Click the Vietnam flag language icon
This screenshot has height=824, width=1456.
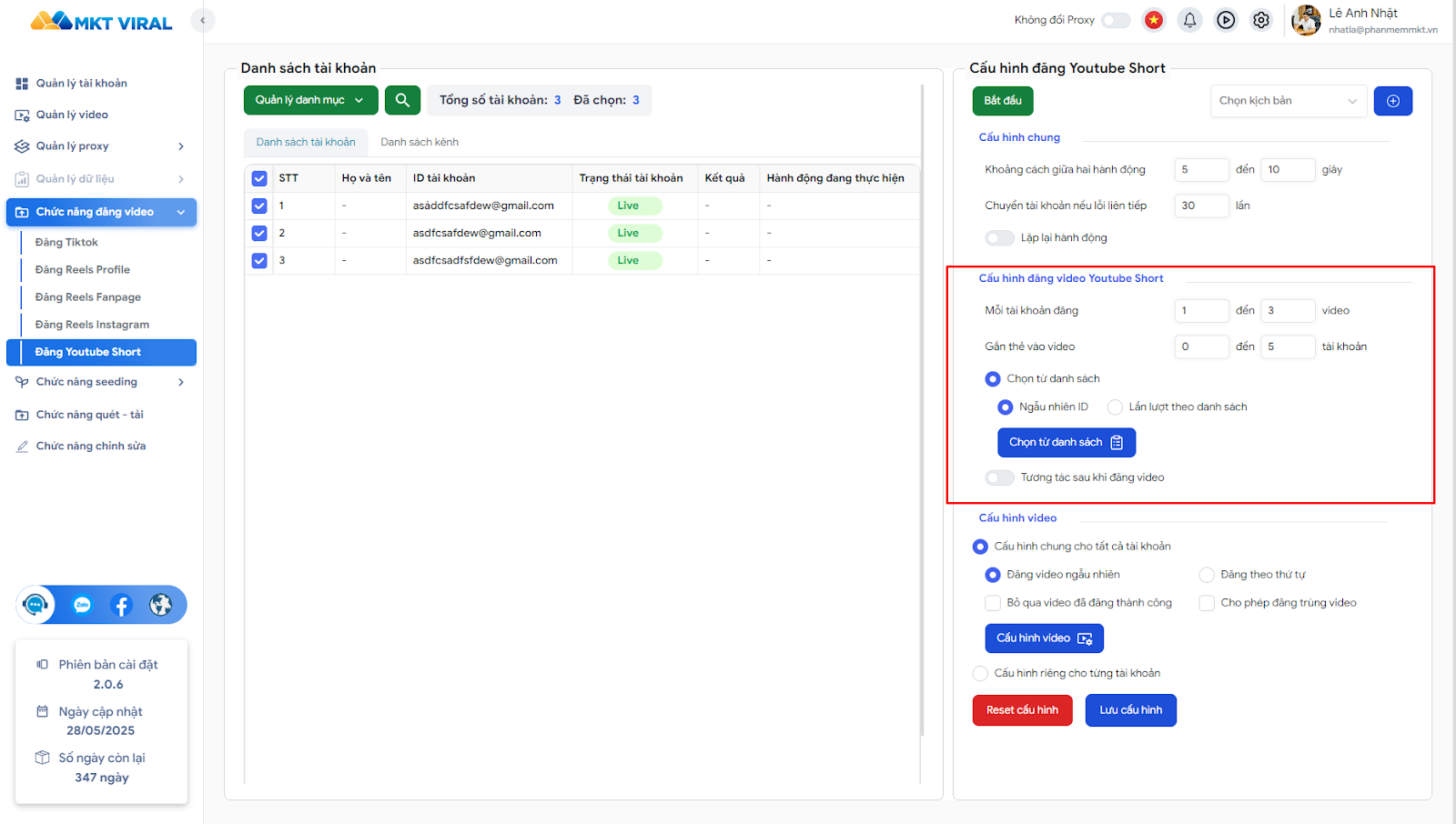pyautogui.click(x=1154, y=20)
